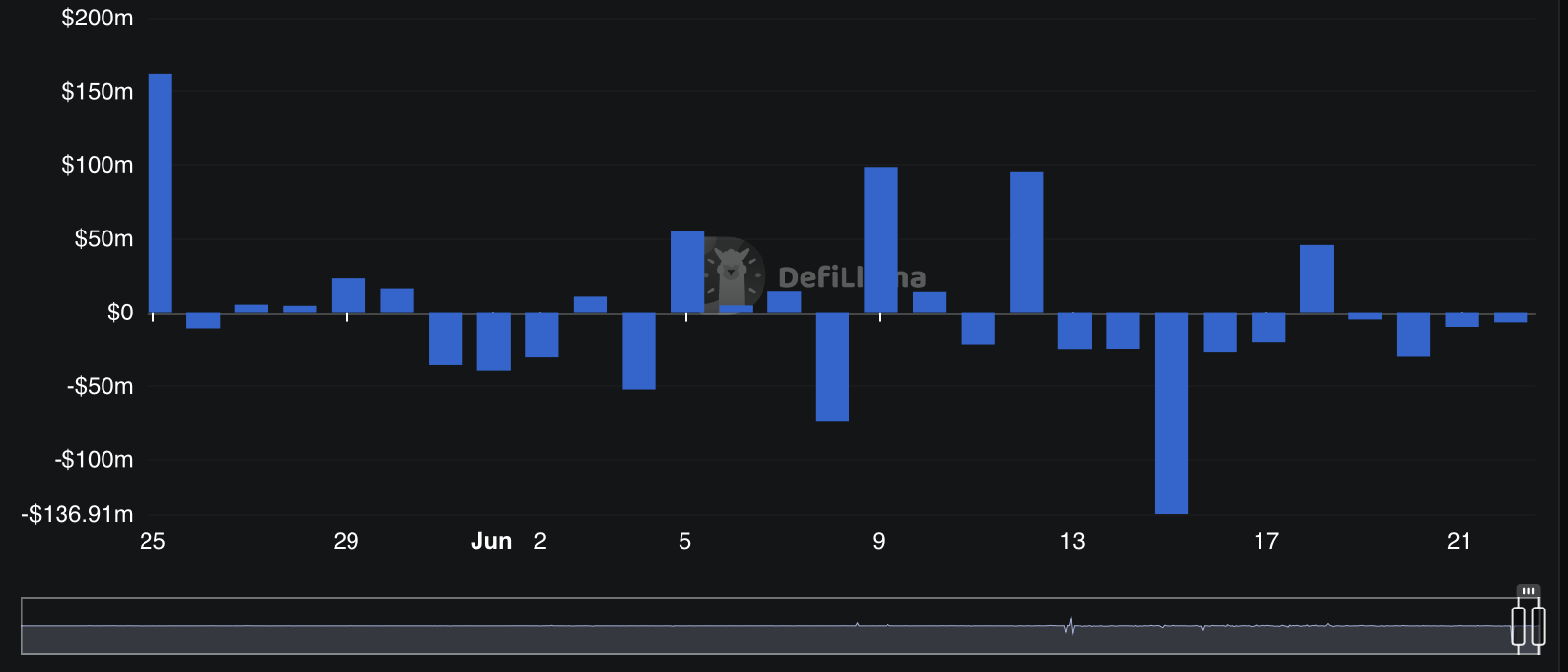
Task: Select the tiny negative Jun 19 bar
Action: pos(1365,316)
